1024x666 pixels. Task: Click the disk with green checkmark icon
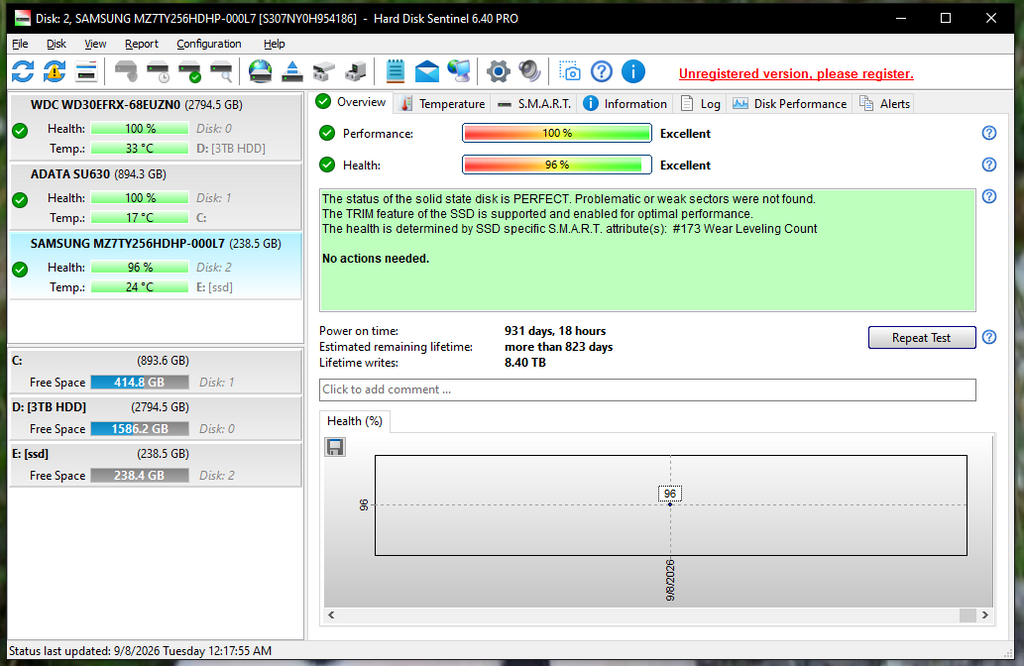click(190, 71)
